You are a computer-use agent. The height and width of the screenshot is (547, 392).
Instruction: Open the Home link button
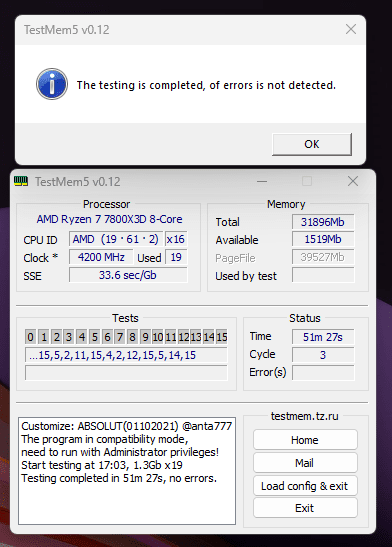pos(305,440)
